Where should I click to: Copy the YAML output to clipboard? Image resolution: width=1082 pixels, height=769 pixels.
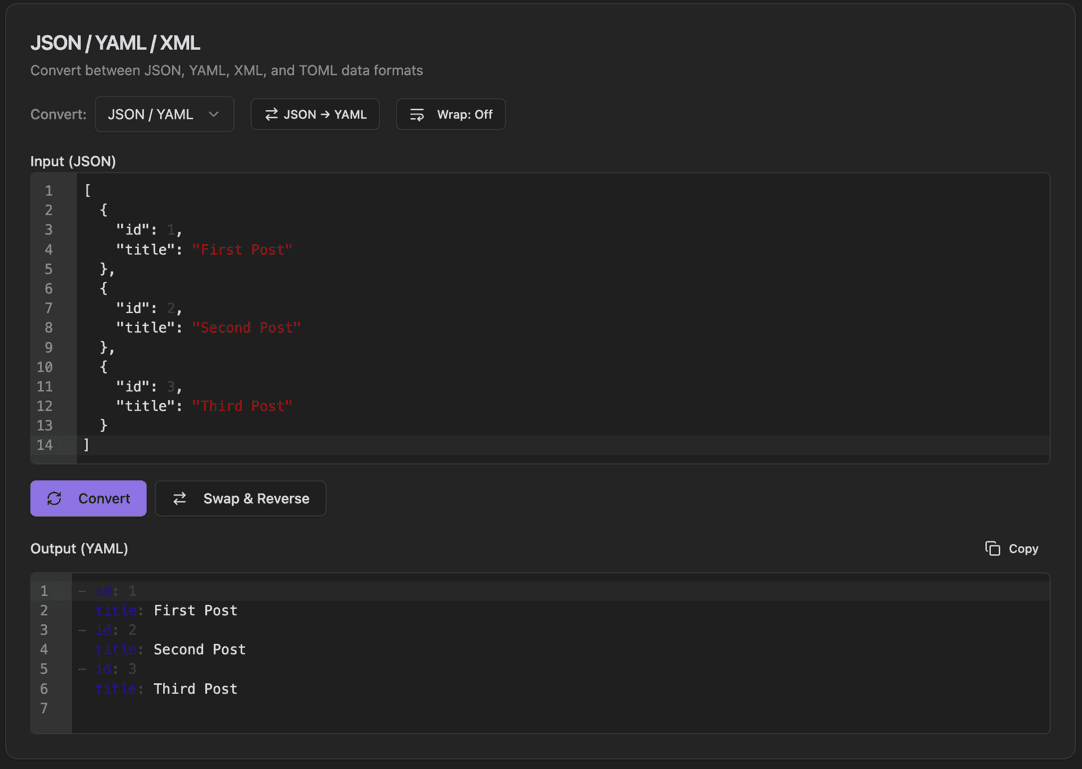point(1011,548)
